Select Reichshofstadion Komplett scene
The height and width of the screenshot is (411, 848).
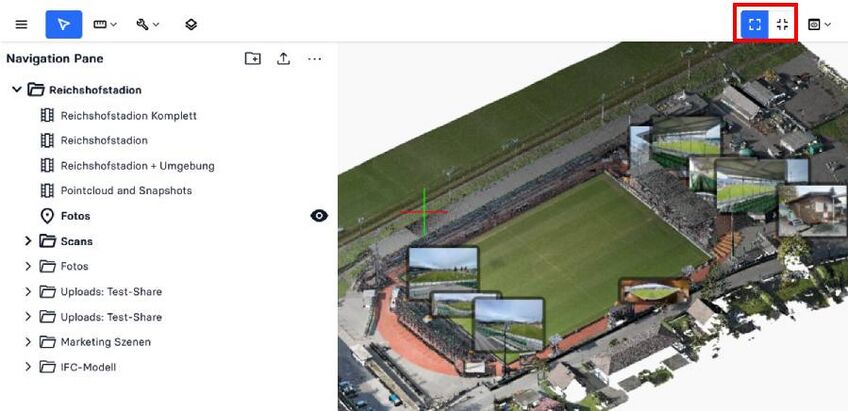(128, 115)
